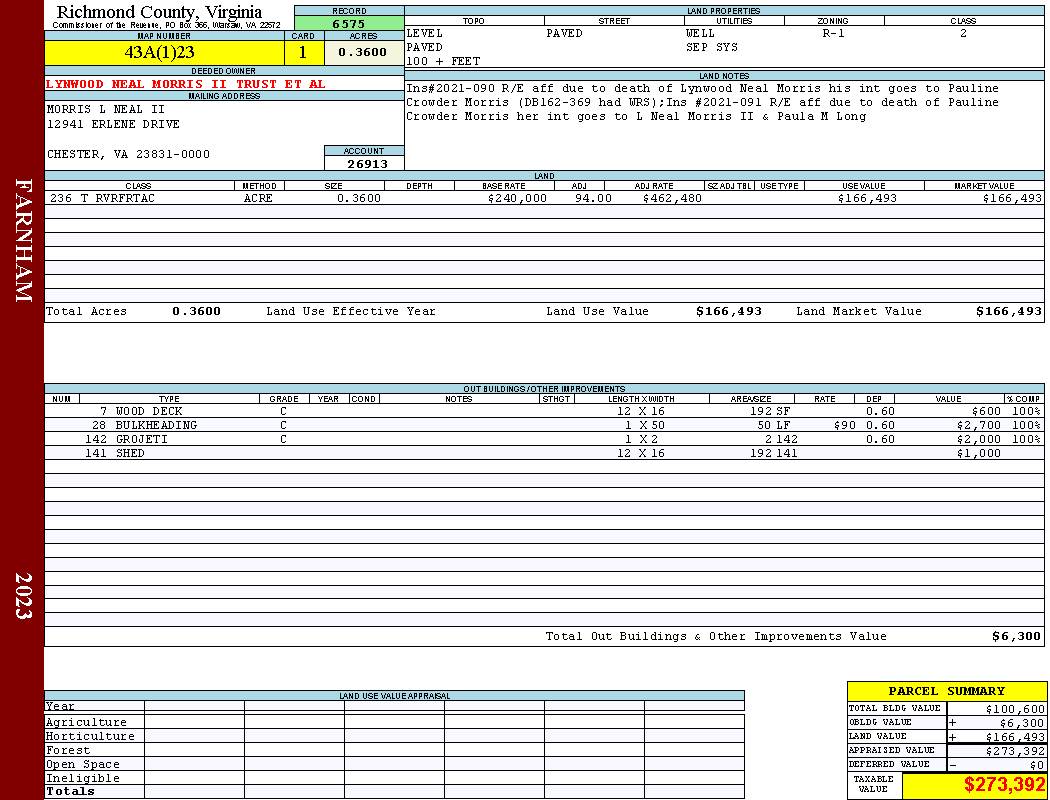Click OUT BUILDINGS/OTHER IMPROVEMENTS header
Screen dimensions: 1050x800
pyautogui.click(x=544, y=389)
